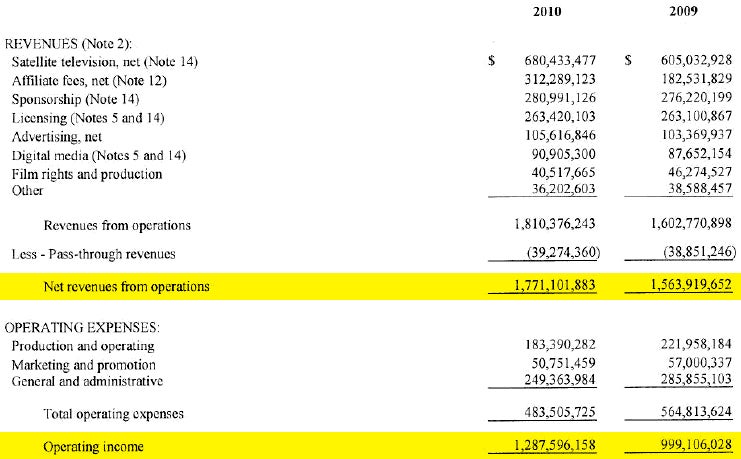Viewport: 741px width, 459px height.
Task: Click the value 680,433,477
Action: [x=560, y=61]
